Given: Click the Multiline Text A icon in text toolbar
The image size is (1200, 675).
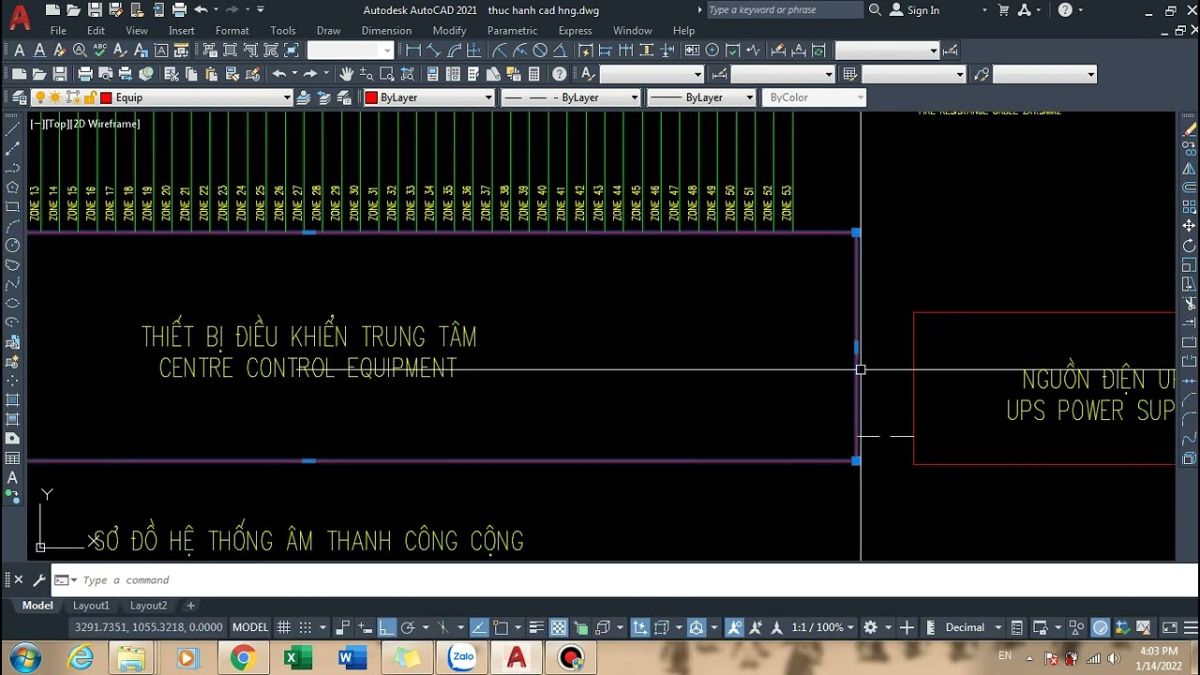Looking at the screenshot, I should click(18, 50).
